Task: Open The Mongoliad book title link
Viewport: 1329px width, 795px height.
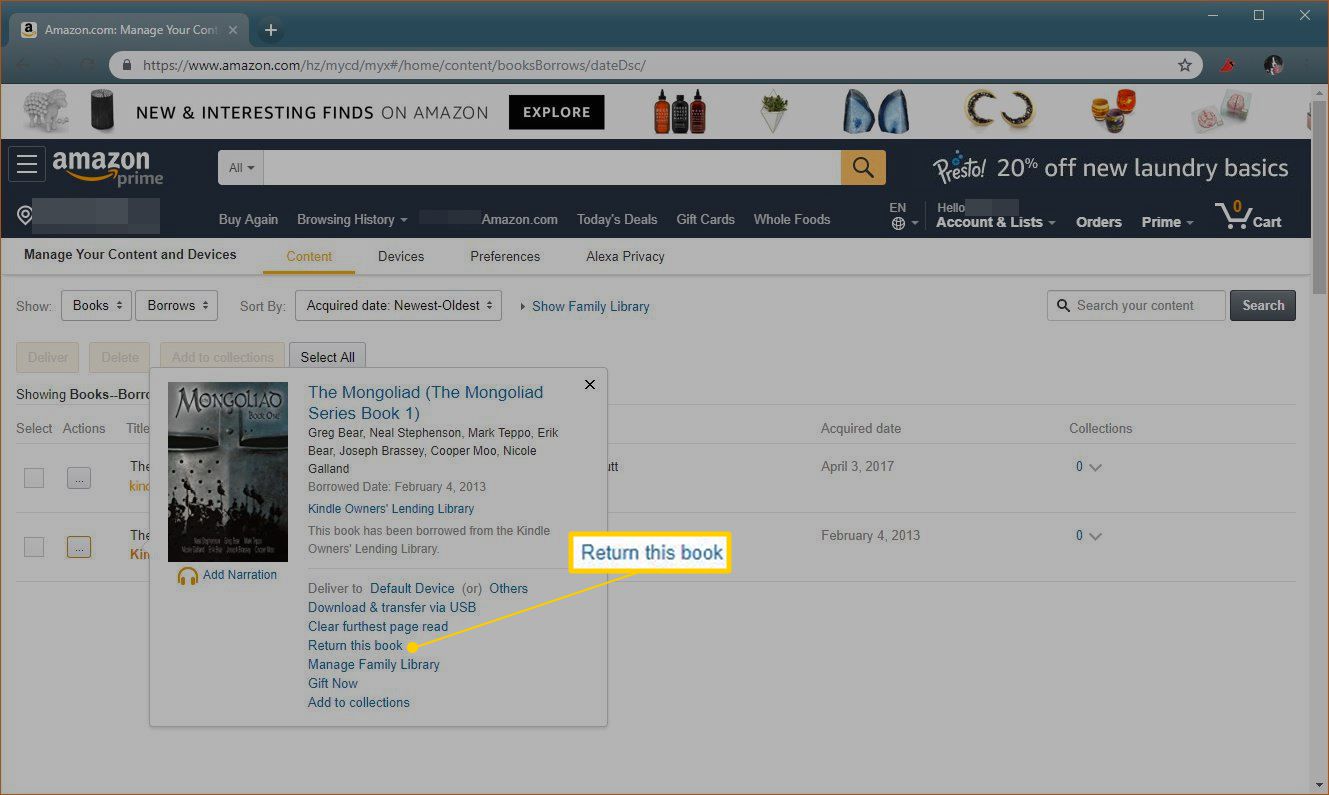Action: [x=425, y=403]
